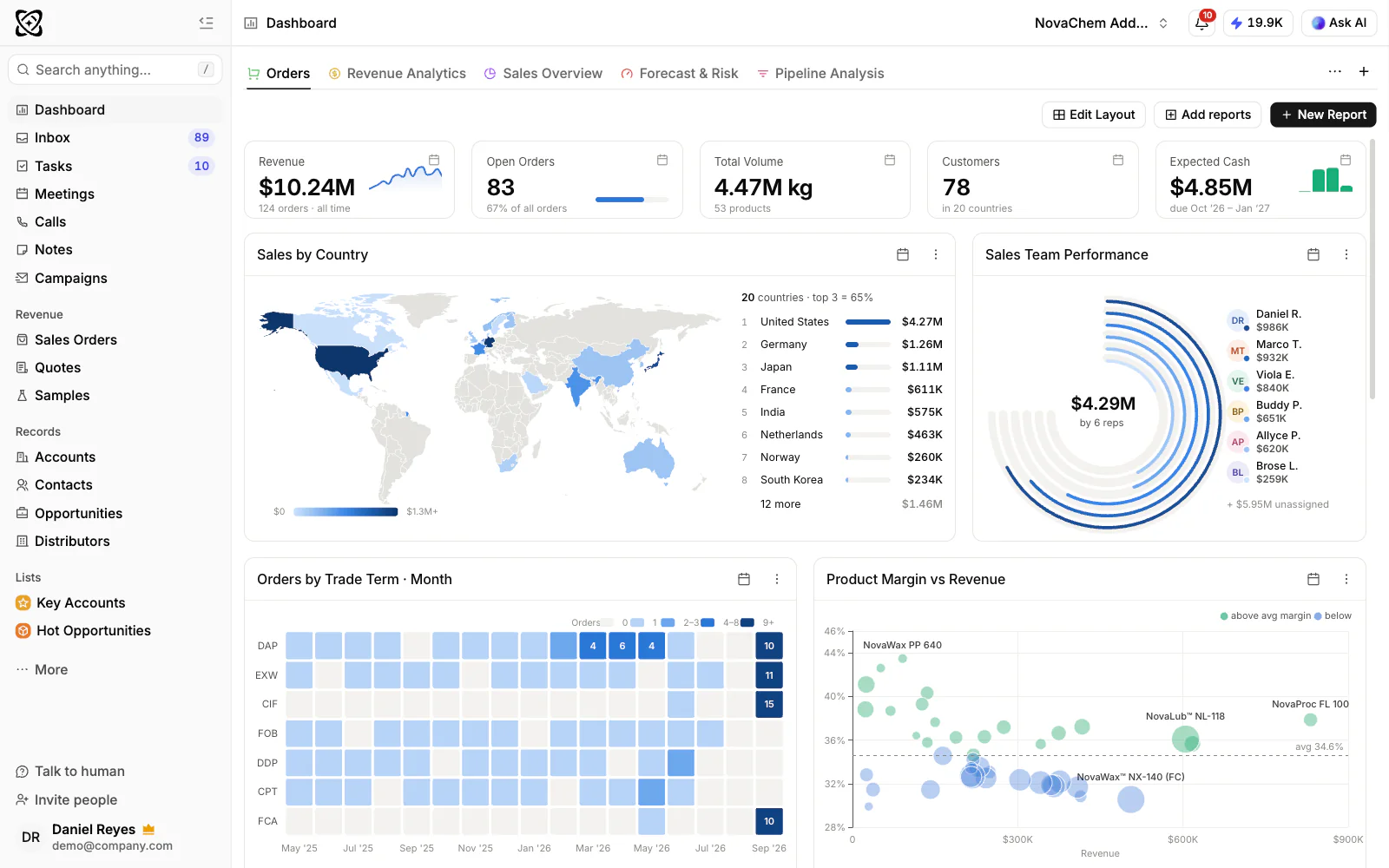
Task: Open the Ask AI assistant
Action: pos(1339,23)
